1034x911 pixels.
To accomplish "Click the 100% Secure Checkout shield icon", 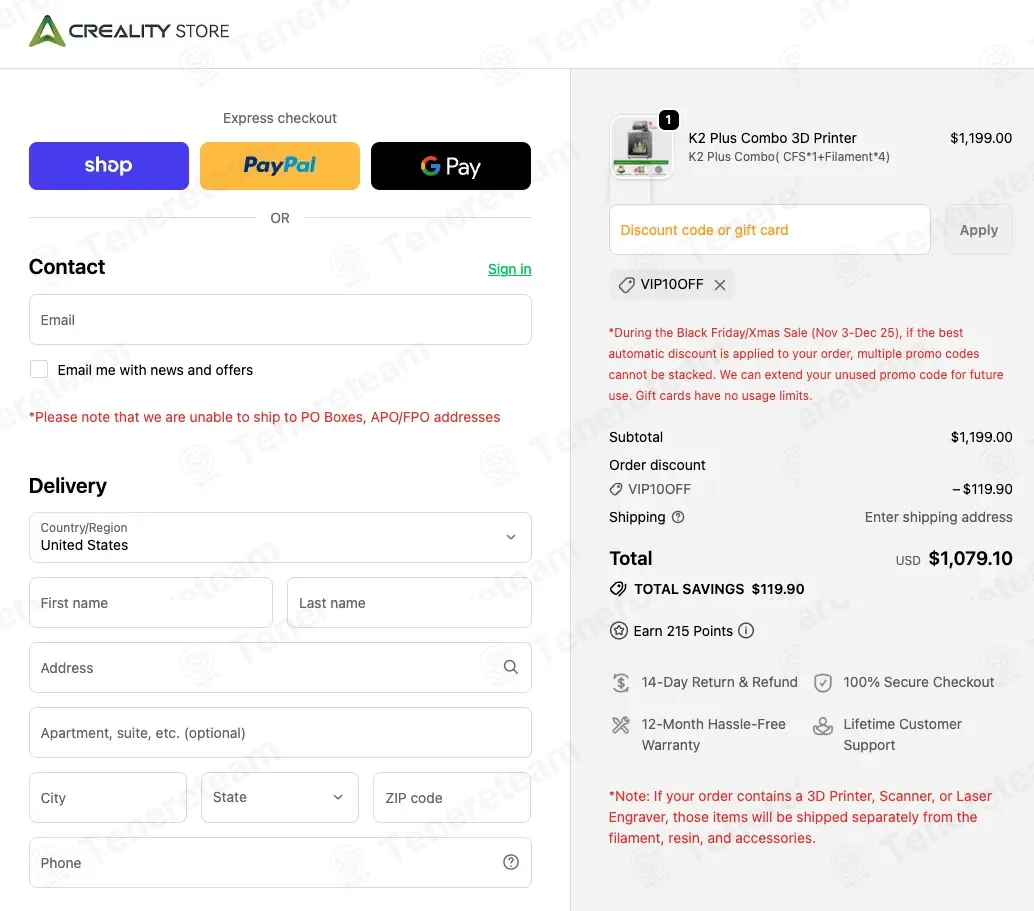I will pyautogui.click(x=823, y=683).
